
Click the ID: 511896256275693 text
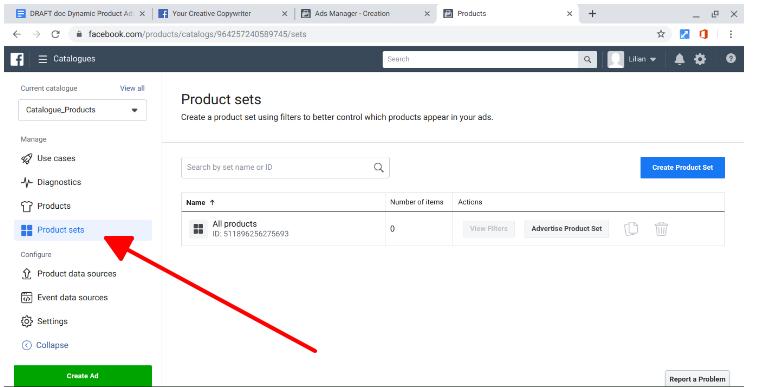click(251, 234)
